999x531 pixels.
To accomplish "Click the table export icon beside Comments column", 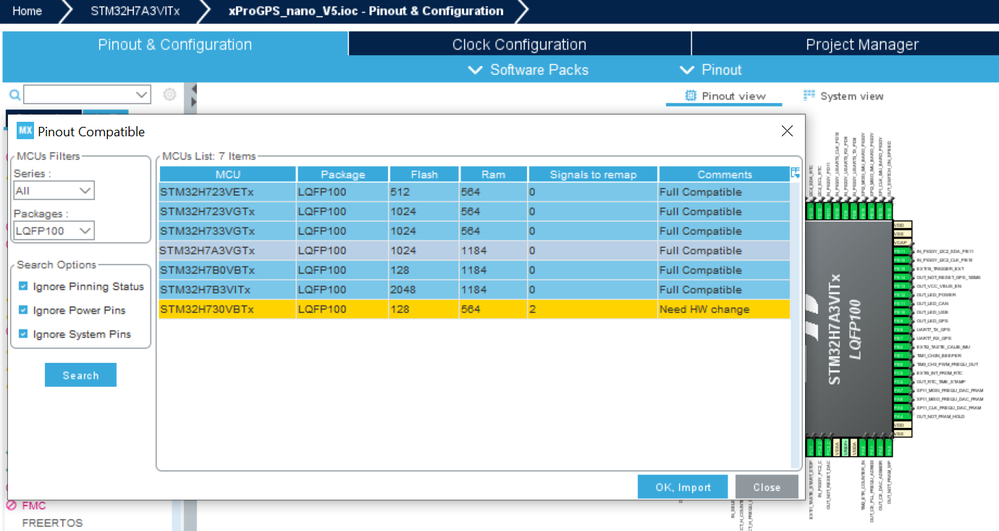I will pyautogui.click(x=795, y=173).
